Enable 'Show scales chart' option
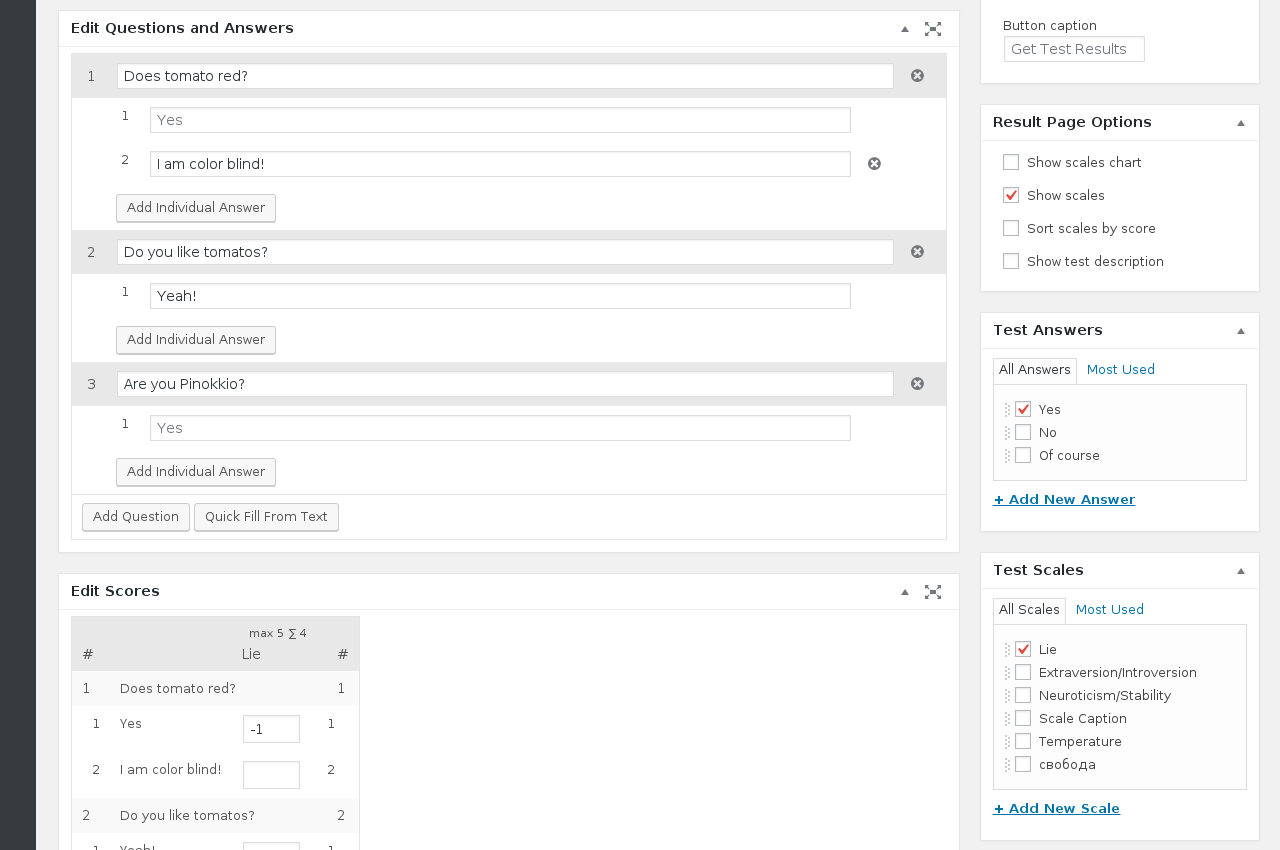This screenshot has width=1280, height=850. (x=1011, y=163)
